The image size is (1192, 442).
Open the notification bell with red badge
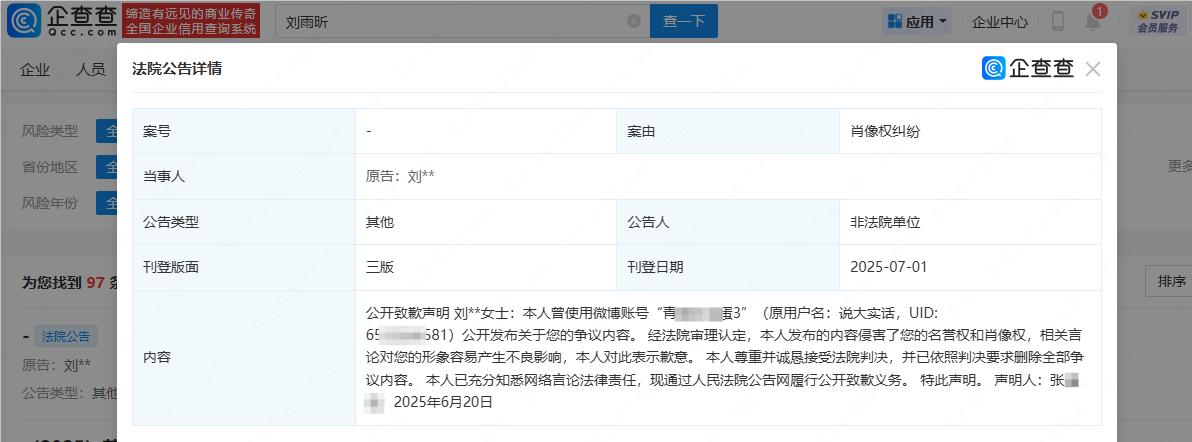pyautogui.click(x=1093, y=21)
